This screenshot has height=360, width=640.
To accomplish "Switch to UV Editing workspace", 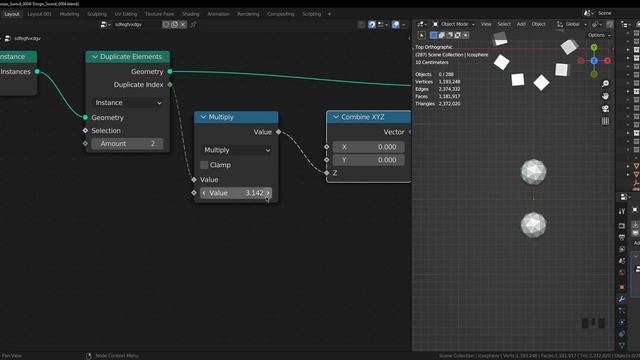I will (126, 14).
